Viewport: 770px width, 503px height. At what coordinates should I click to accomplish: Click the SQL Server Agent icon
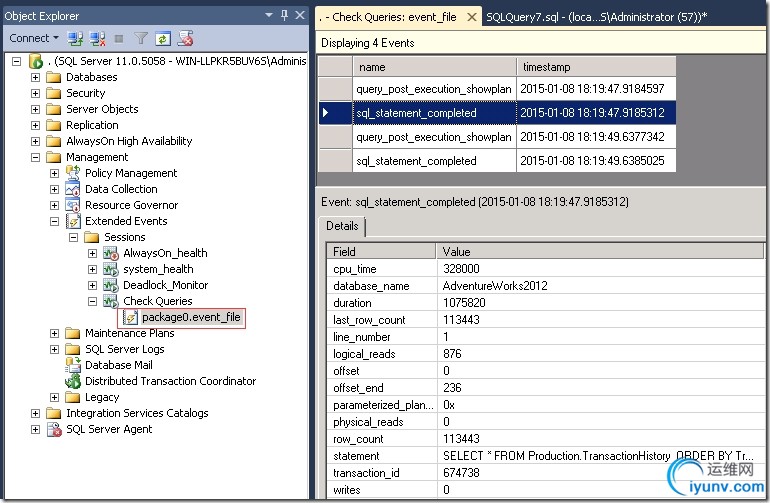[x=54, y=429]
